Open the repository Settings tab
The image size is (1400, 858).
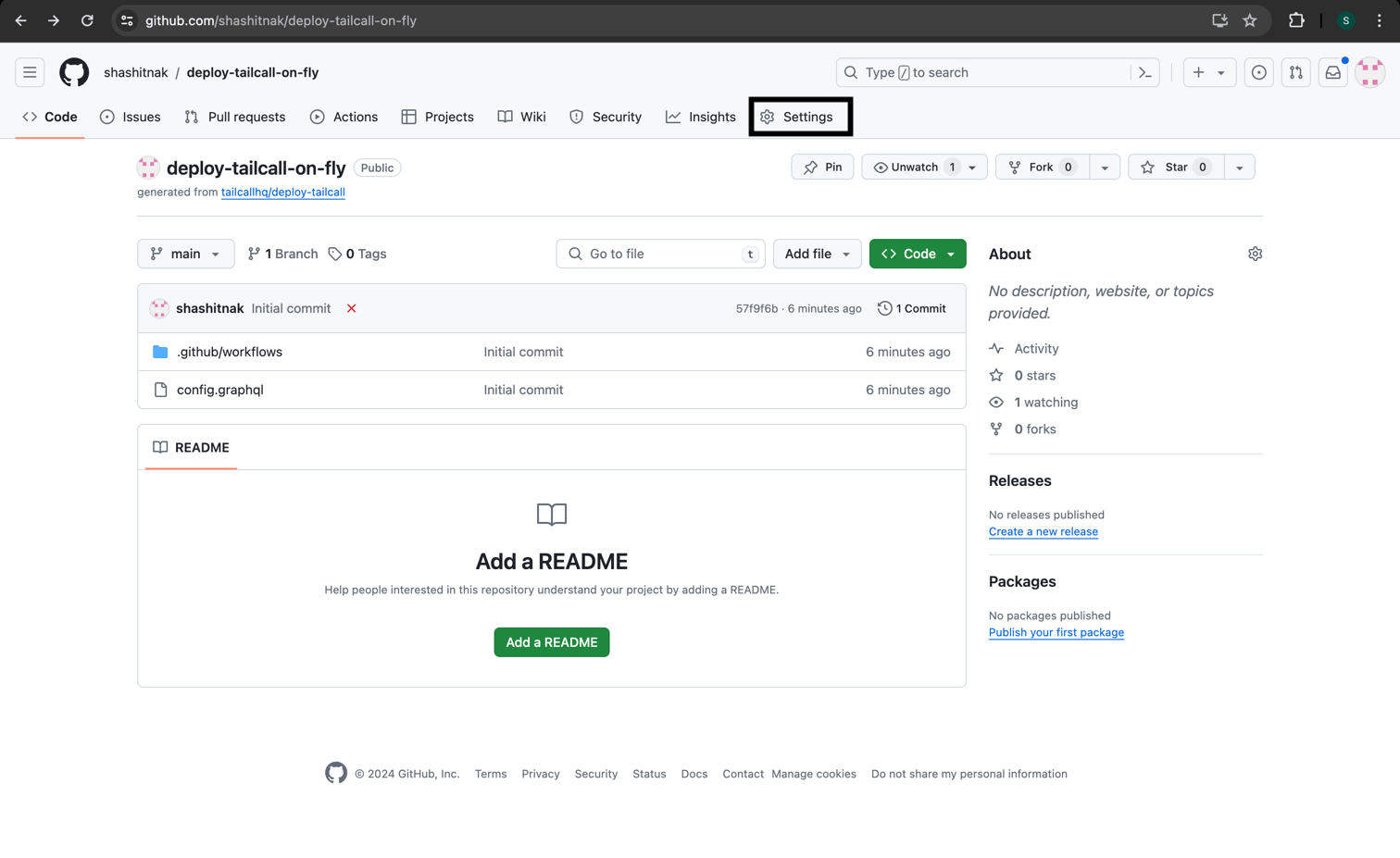797,117
